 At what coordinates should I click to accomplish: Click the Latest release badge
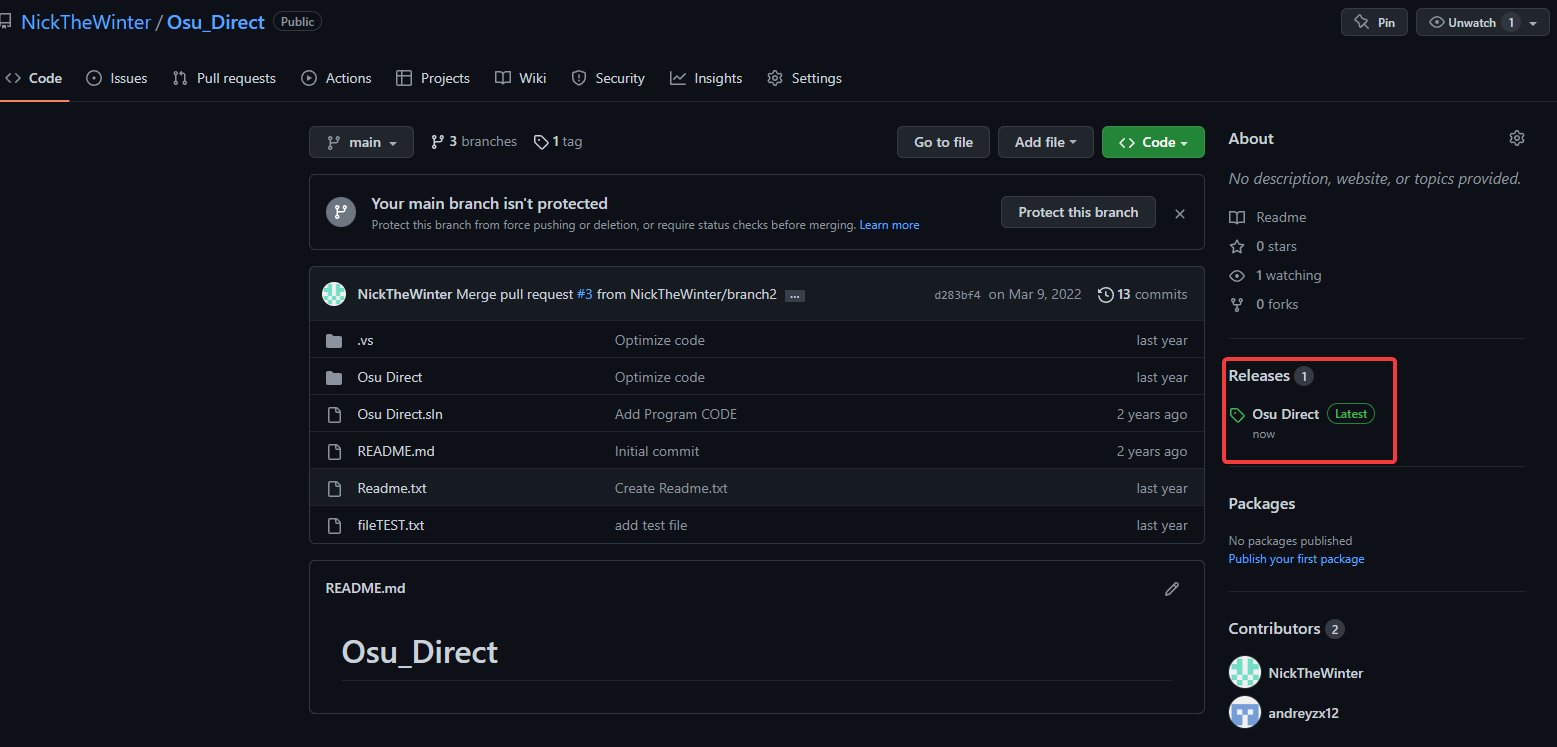(x=1350, y=413)
